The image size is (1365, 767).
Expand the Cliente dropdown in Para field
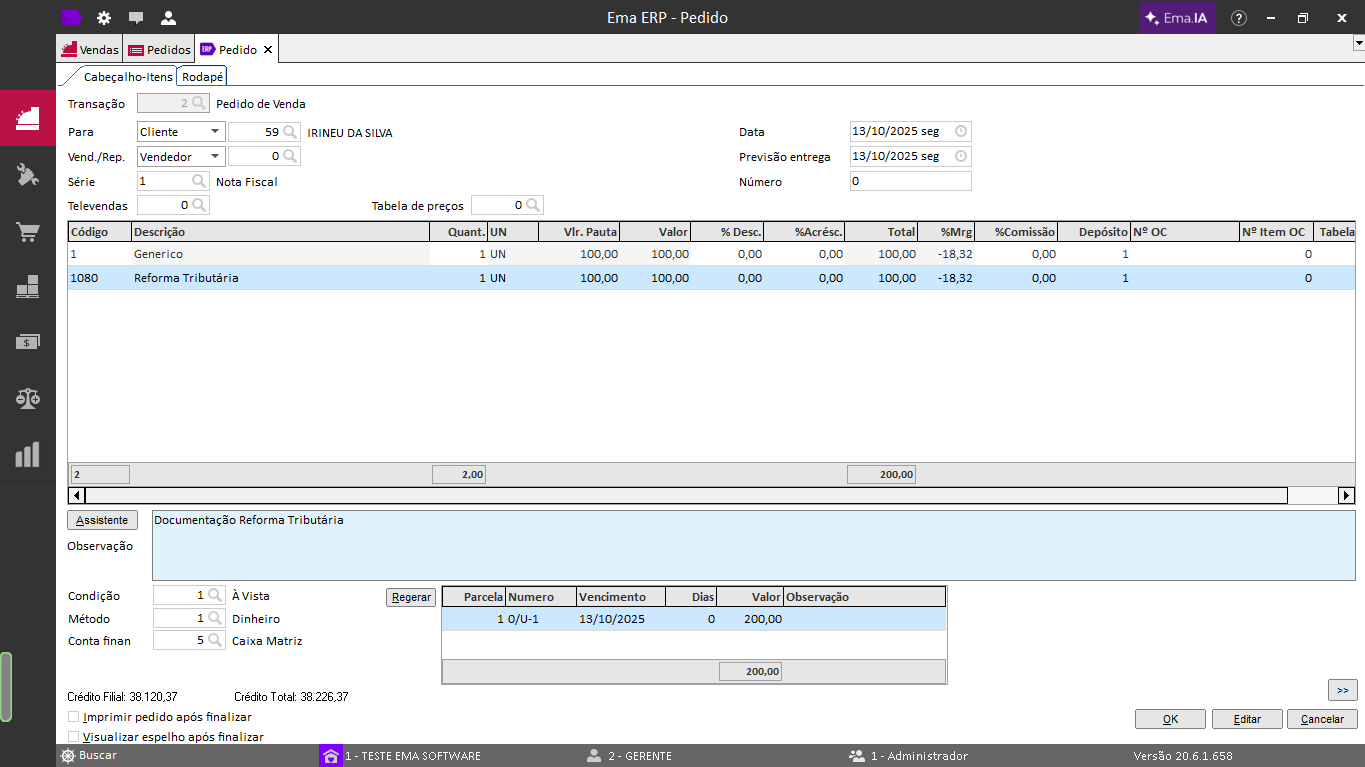(x=215, y=132)
